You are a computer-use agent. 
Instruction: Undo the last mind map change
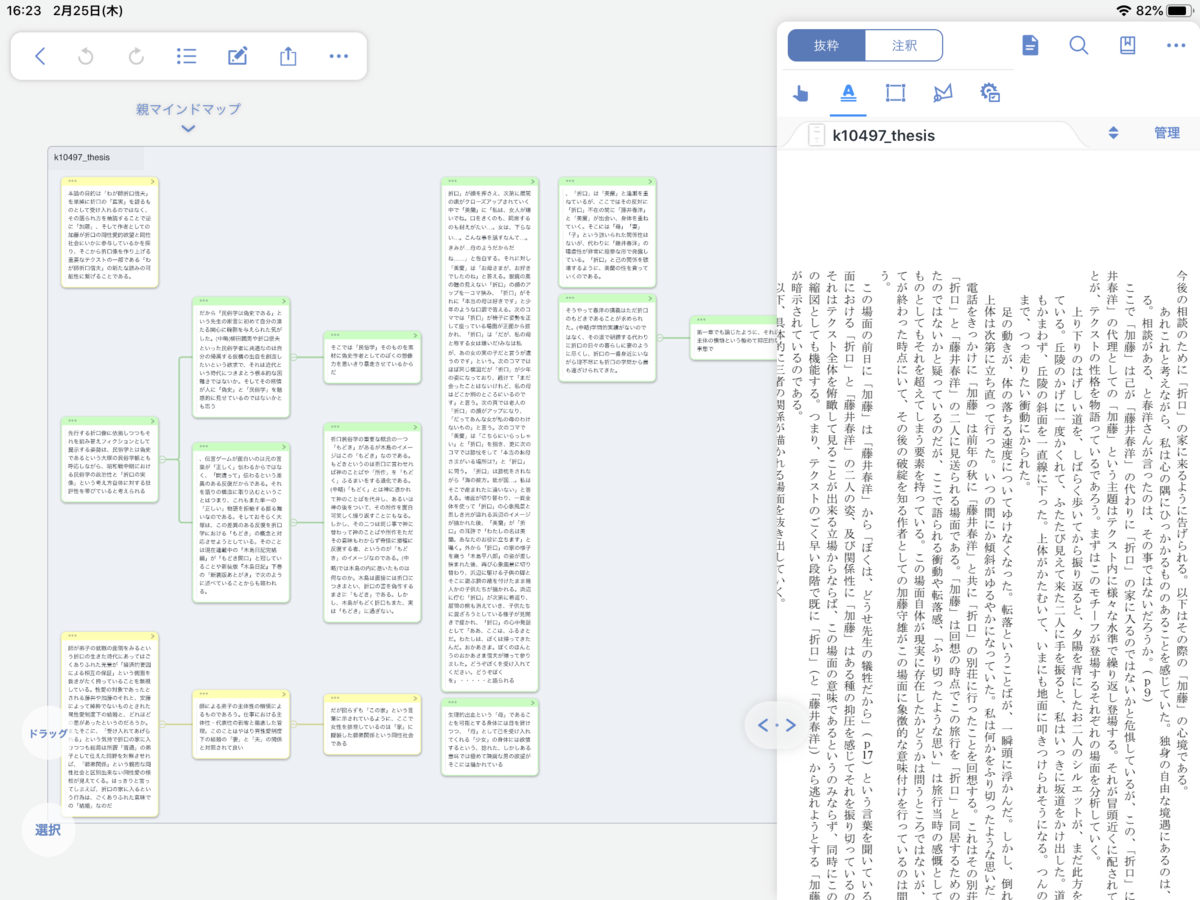pos(86,56)
